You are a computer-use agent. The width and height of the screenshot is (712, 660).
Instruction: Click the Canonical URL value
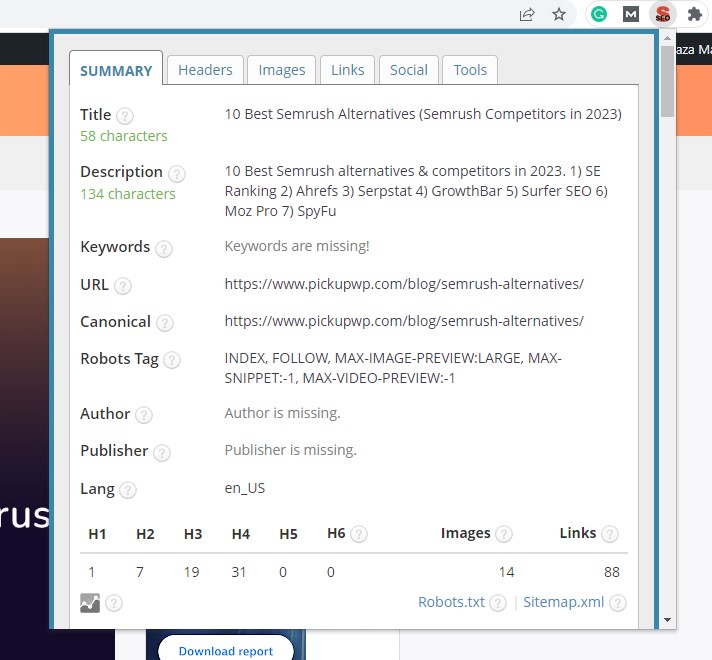pos(404,322)
